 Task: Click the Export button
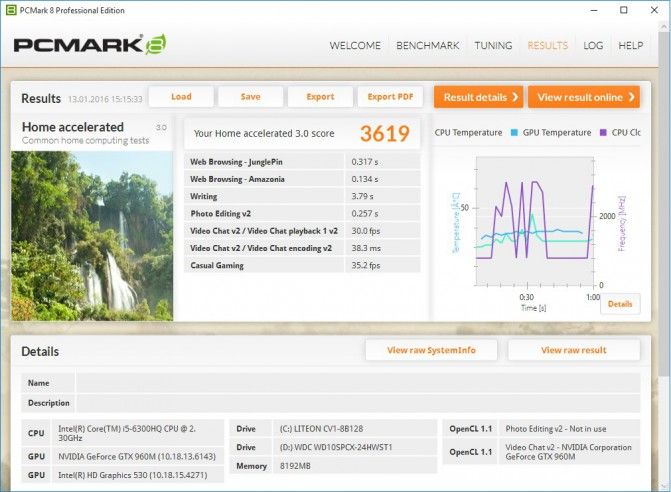320,97
